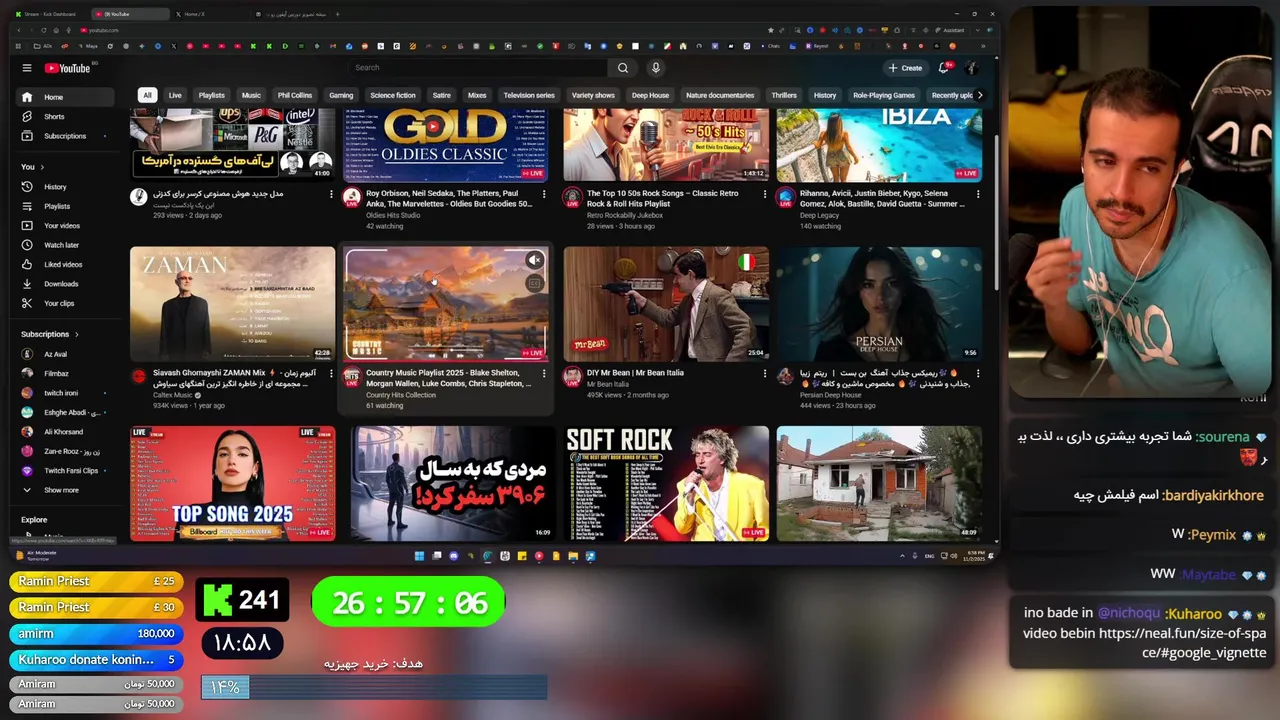Image resolution: width=1280 pixels, height=720 pixels.
Task: Select the Phil Collins filter chip
Action: [295, 95]
